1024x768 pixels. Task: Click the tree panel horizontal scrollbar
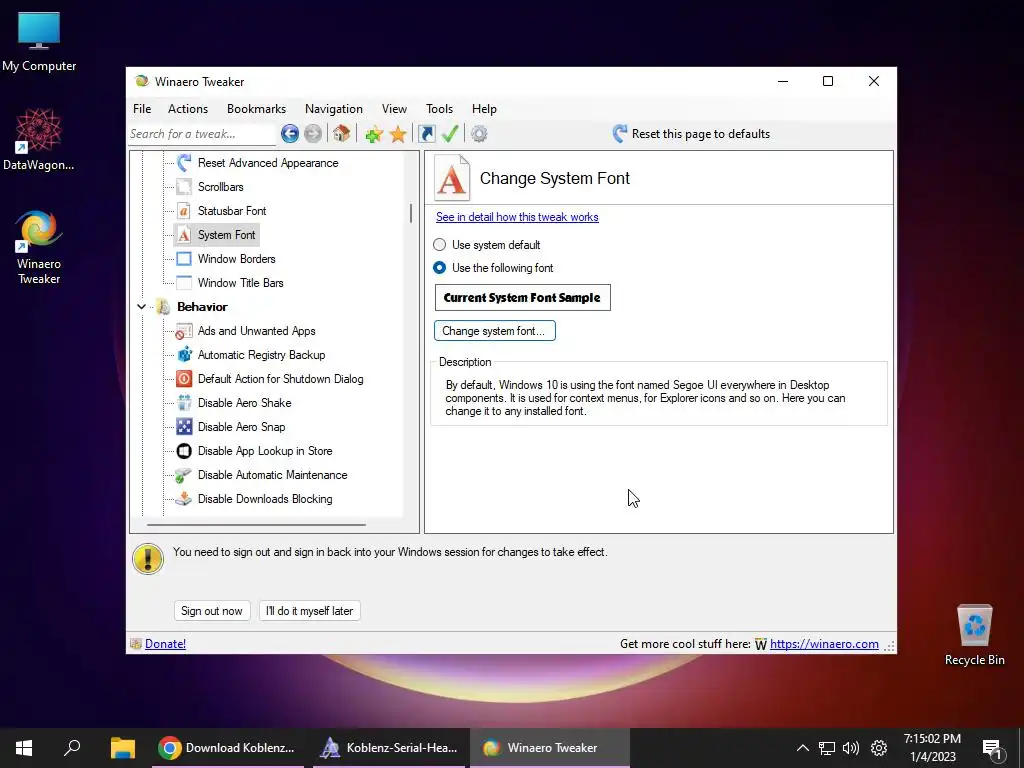256,524
